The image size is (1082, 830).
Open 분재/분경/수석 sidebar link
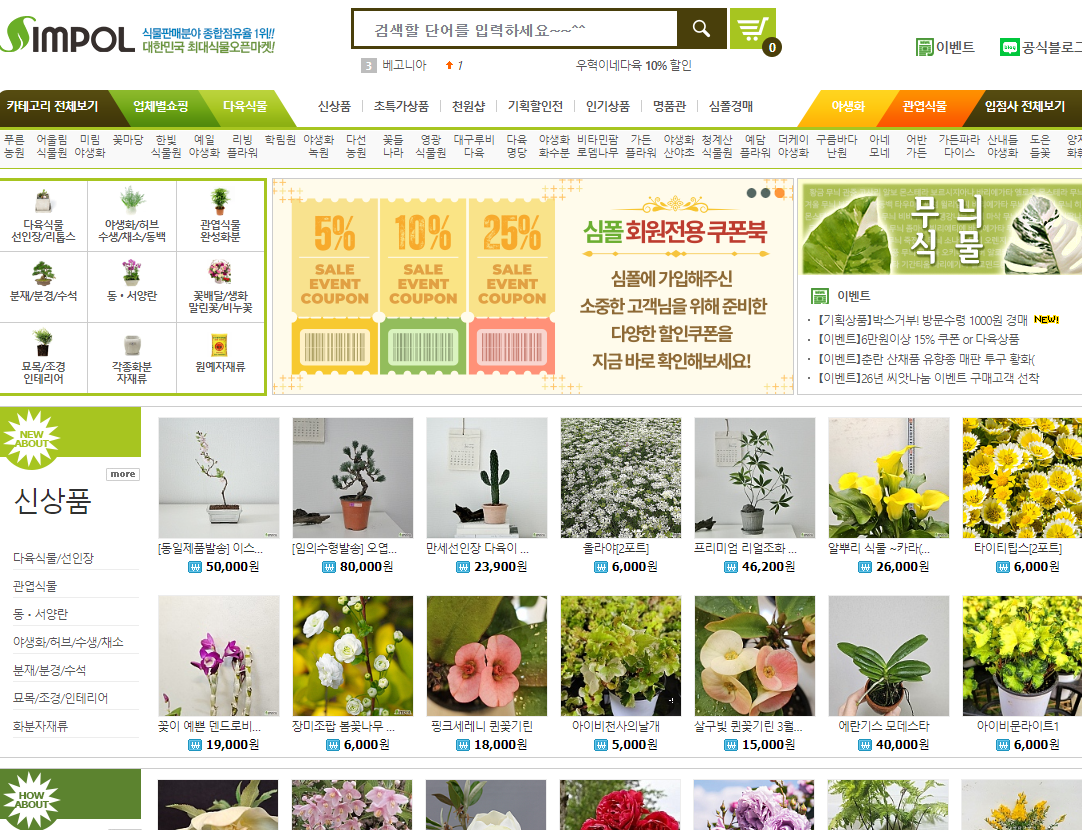pyautogui.click(x=49, y=670)
